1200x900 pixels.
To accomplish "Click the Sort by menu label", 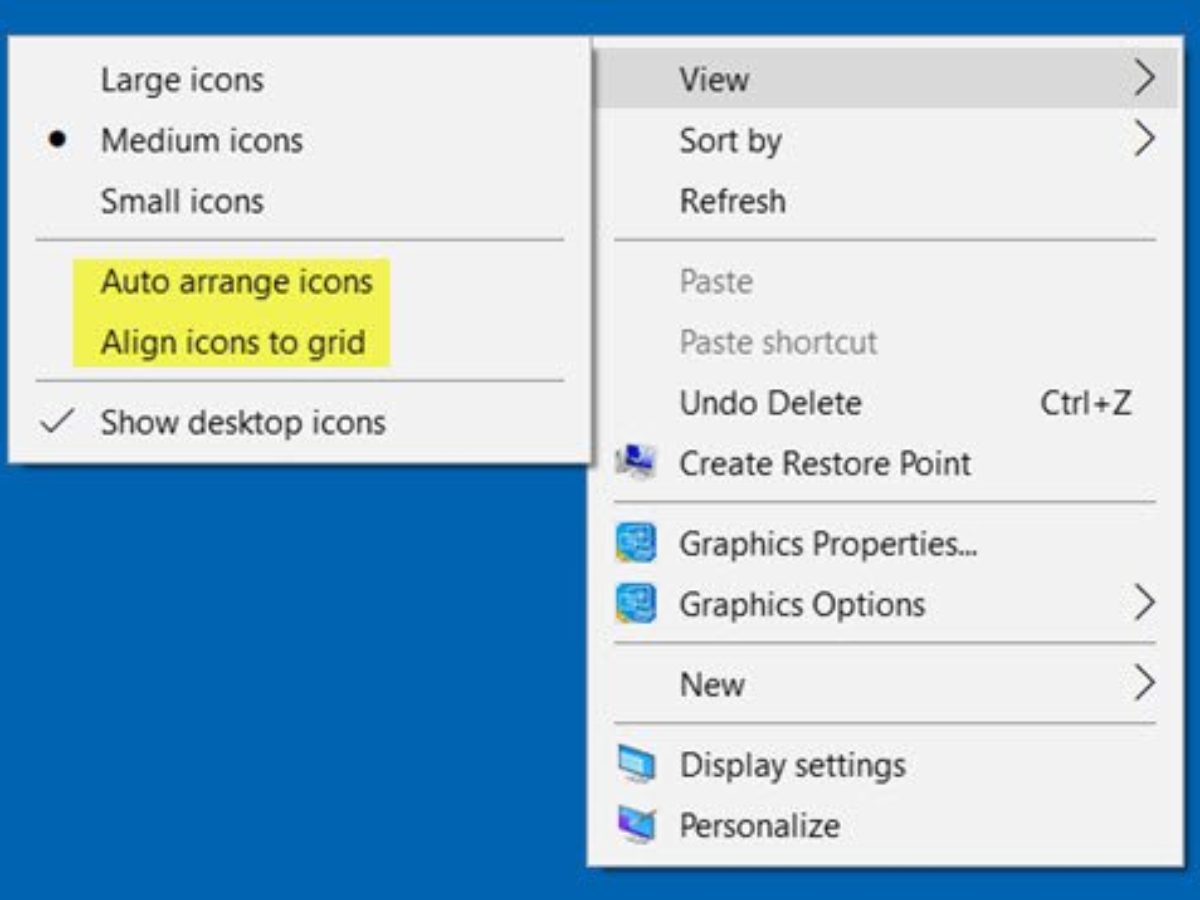I will pyautogui.click(x=730, y=141).
